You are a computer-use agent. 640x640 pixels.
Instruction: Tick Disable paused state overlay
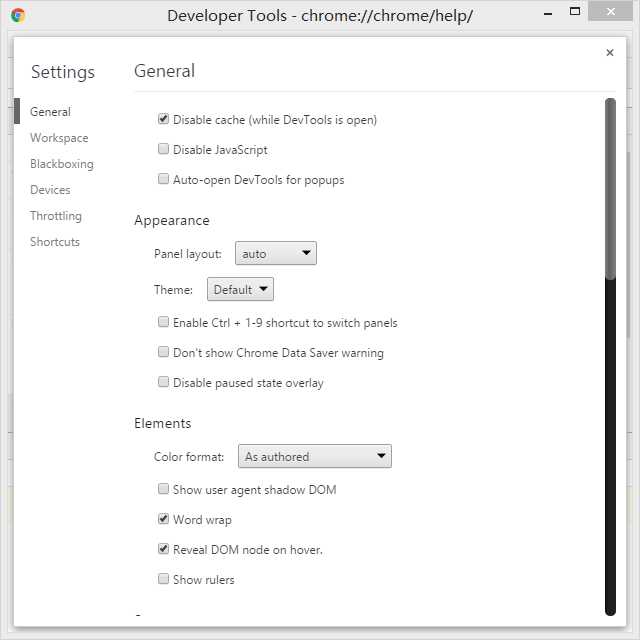[x=163, y=382]
